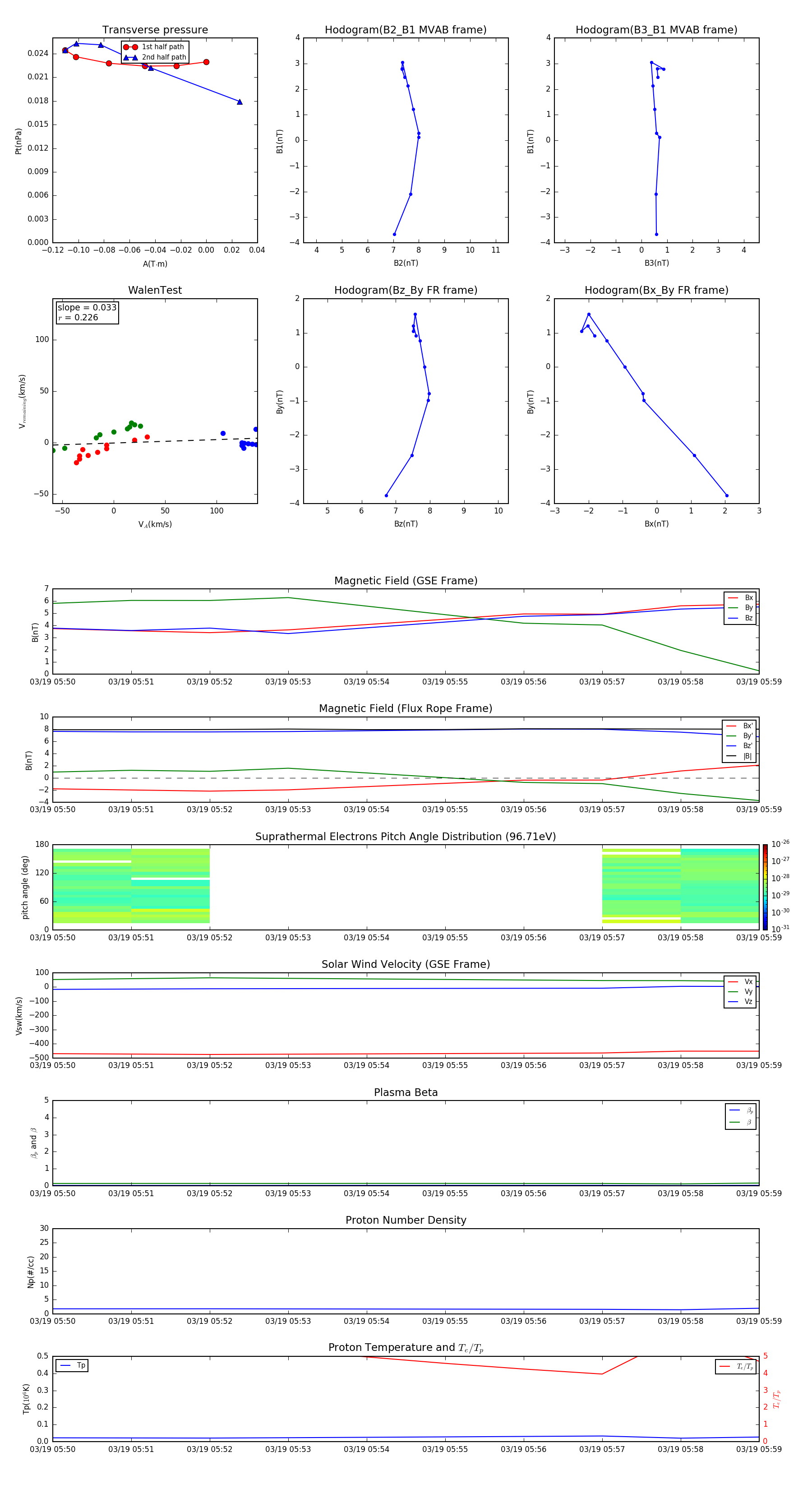
Task: Click the 'Proton Temperature and Te/Tp' title
Action: pos(406,1348)
